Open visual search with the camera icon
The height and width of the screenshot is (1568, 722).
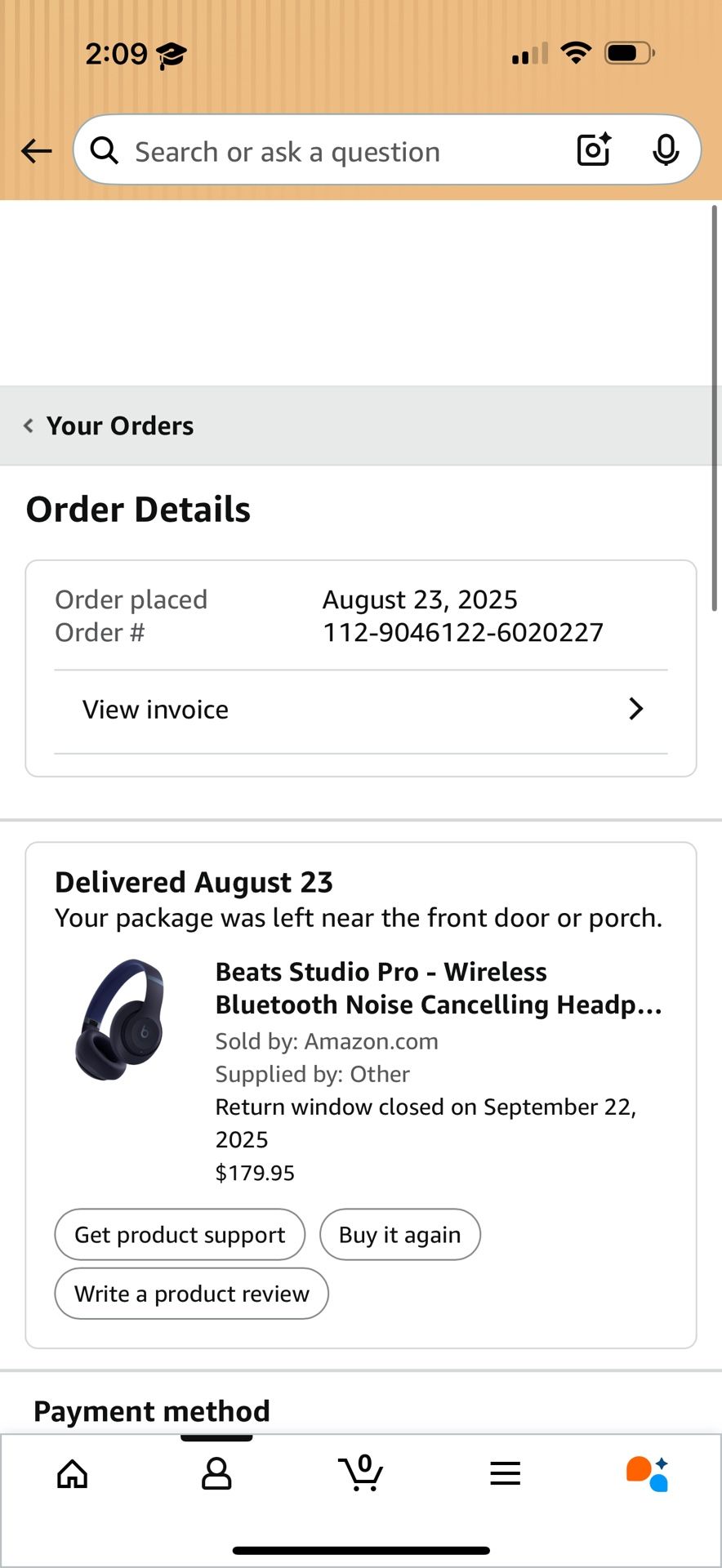[x=593, y=150]
